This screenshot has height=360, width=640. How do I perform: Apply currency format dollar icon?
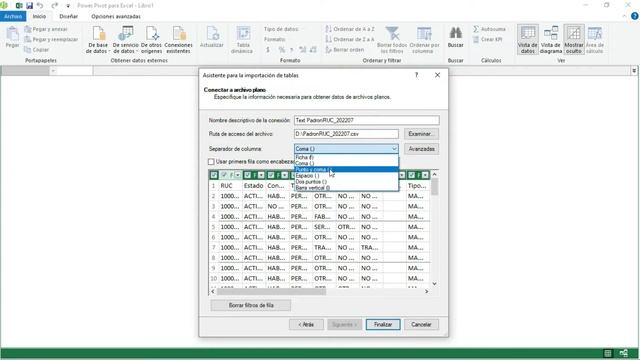[268, 50]
